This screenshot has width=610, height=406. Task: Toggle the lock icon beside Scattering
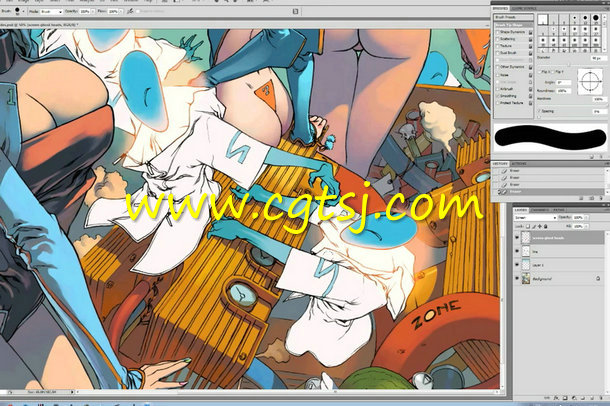[x=530, y=39]
